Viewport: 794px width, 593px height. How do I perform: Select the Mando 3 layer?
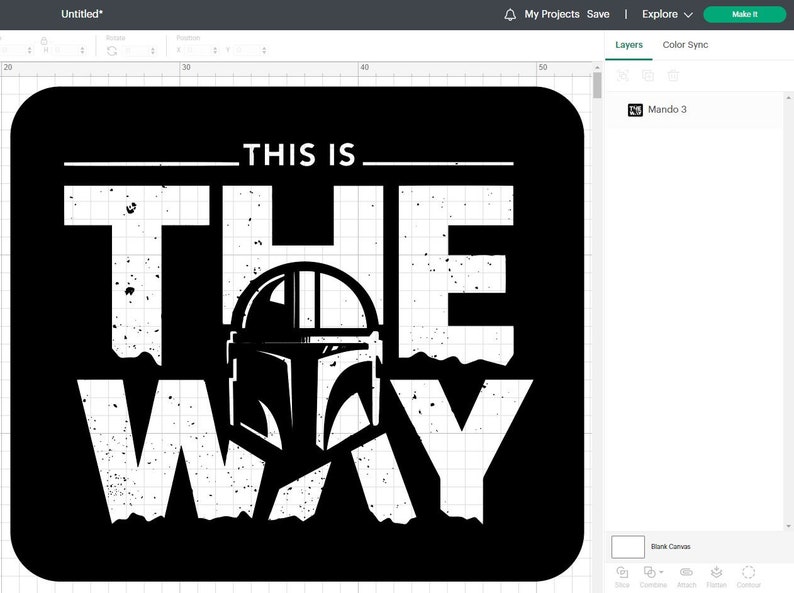click(x=694, y=109)
